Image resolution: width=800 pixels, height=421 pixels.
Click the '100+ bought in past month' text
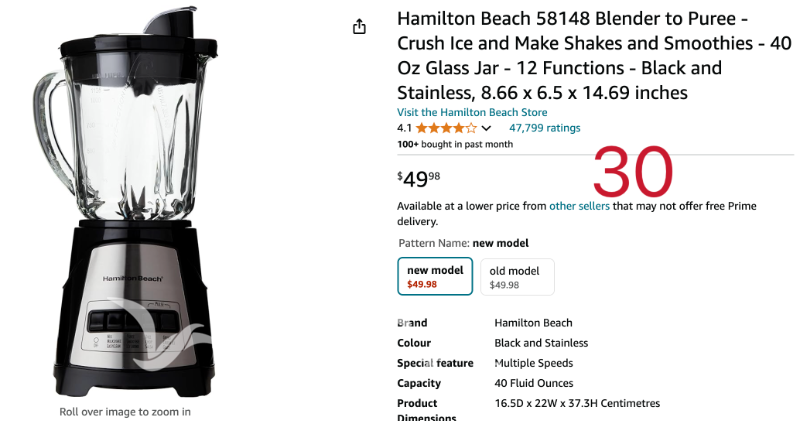[x=455, y=144]
